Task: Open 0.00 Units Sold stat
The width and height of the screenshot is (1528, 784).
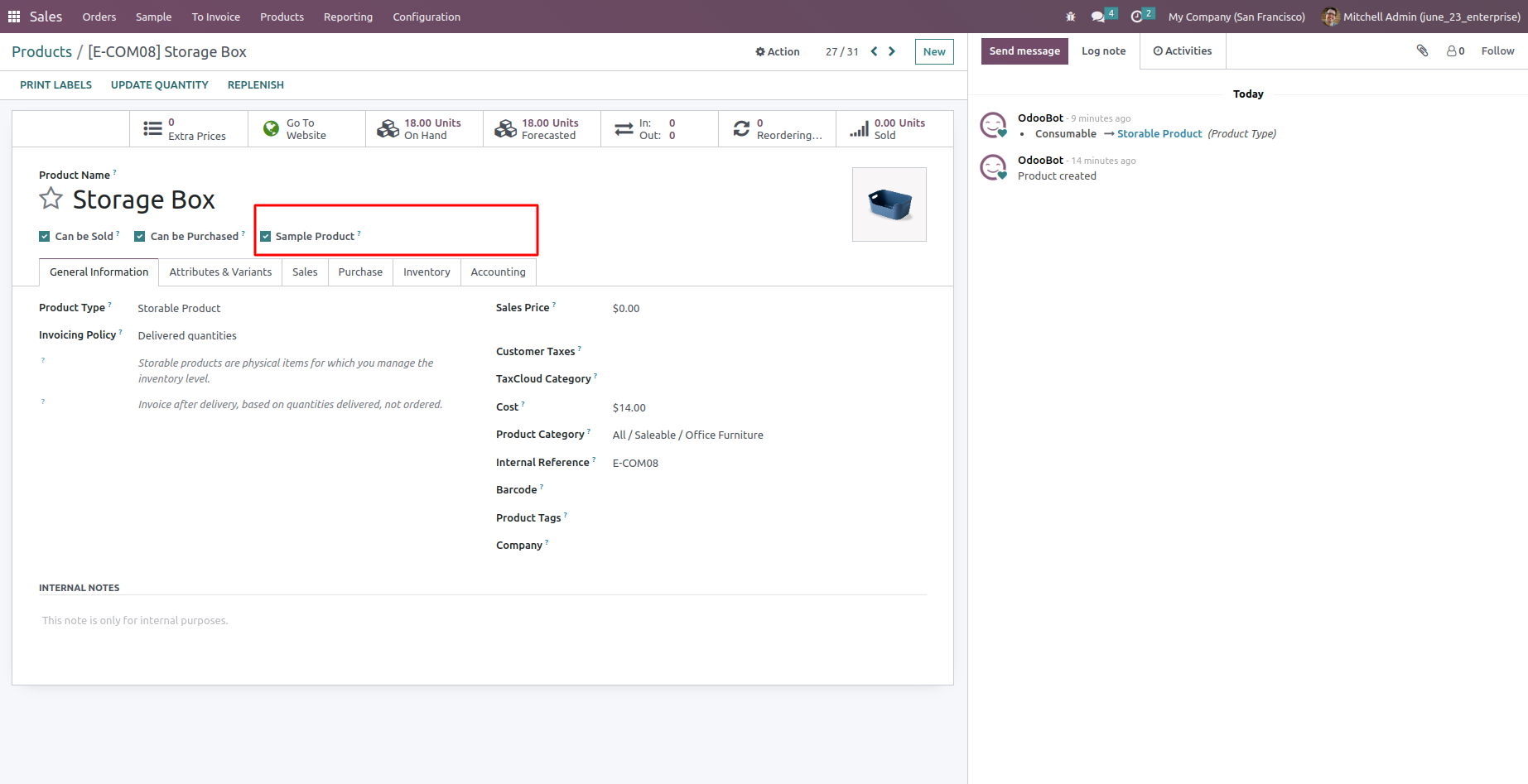Action: (894, 129)
